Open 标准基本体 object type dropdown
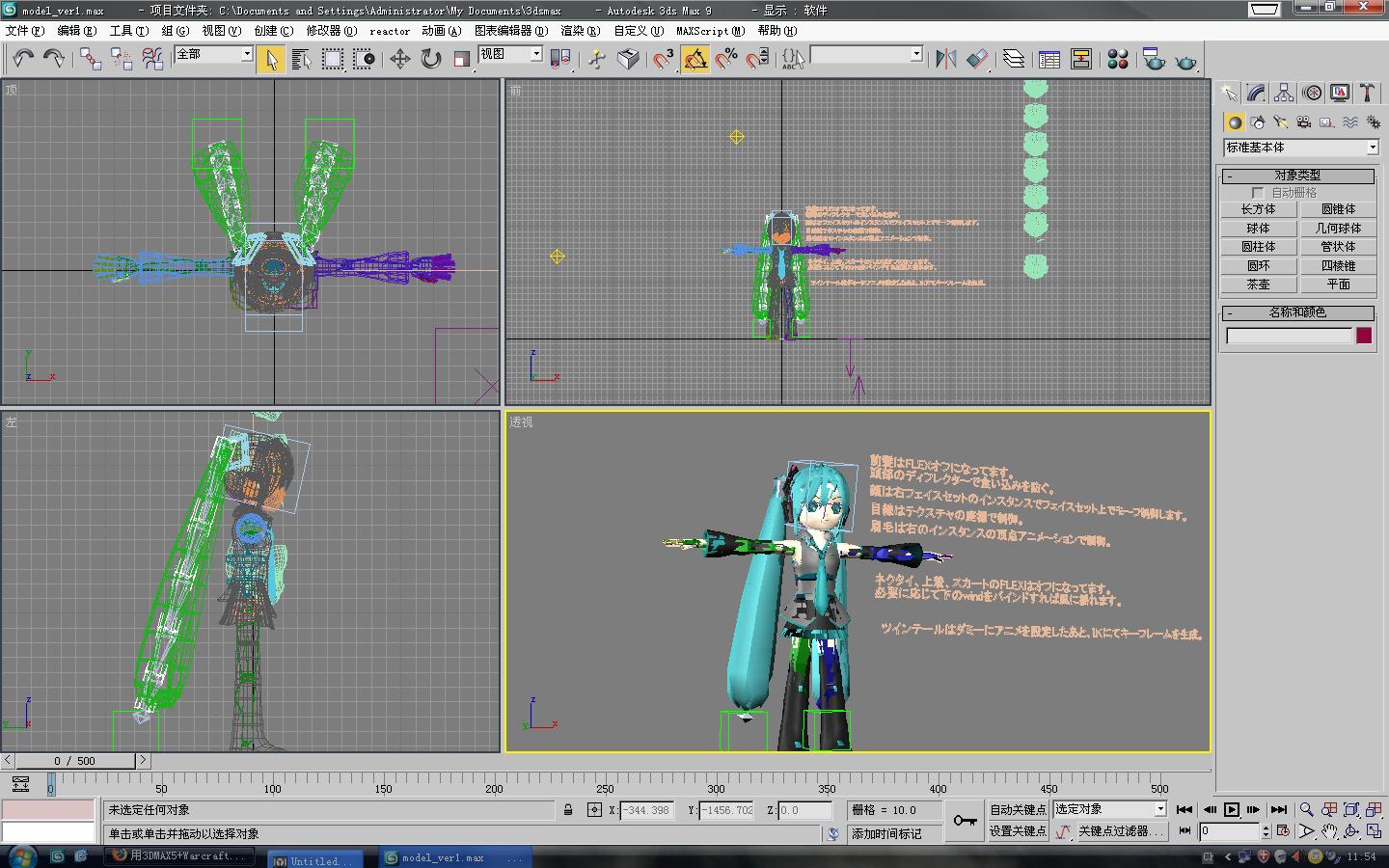 pyautogui.click(x=1301, y=148)
